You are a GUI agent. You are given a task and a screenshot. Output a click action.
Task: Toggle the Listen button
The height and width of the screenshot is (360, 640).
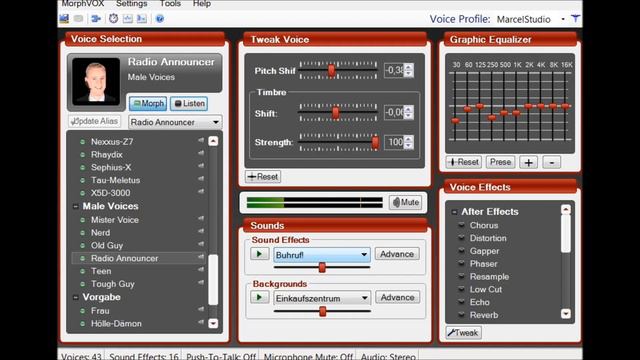[x=189, y=104]
